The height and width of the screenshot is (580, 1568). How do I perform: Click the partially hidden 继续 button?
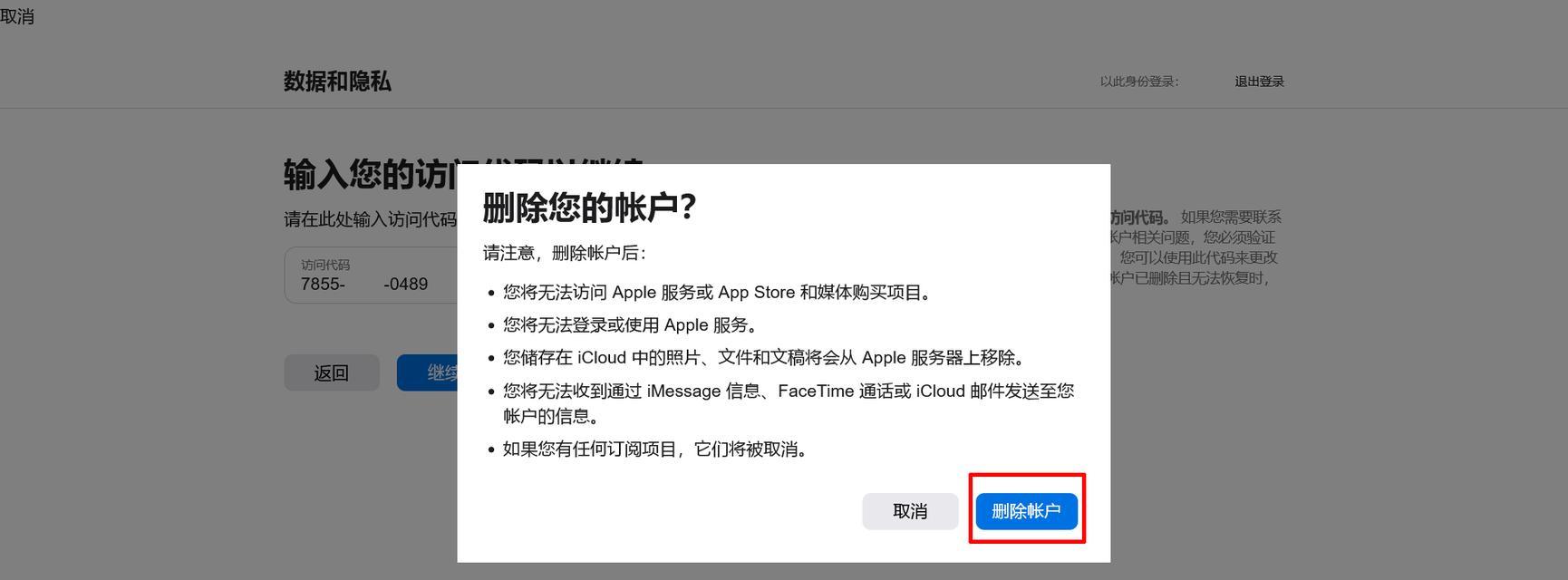(x=427, y=372)
